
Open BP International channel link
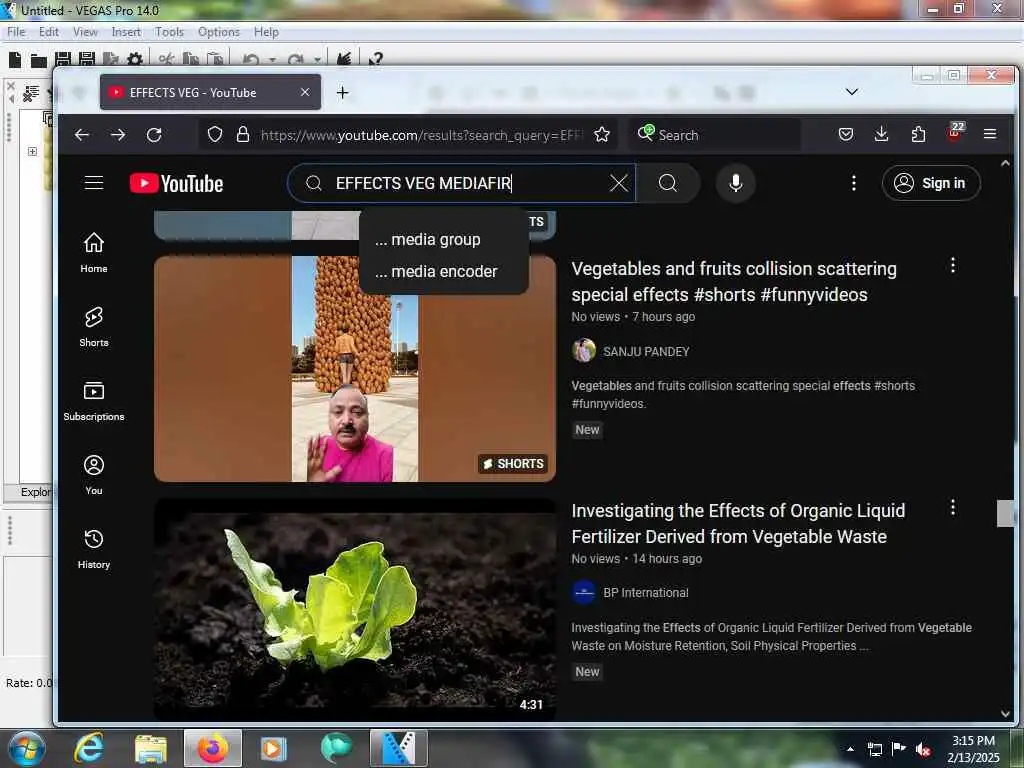[646, 592]
